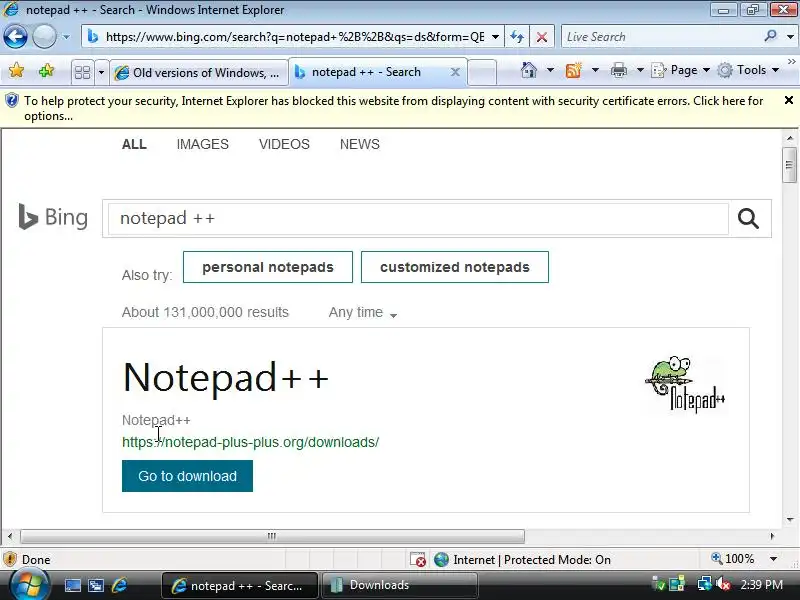Viewport: 800px width, 600px height.
Task: Click the Go to download button
Action: tap(187, 476)
